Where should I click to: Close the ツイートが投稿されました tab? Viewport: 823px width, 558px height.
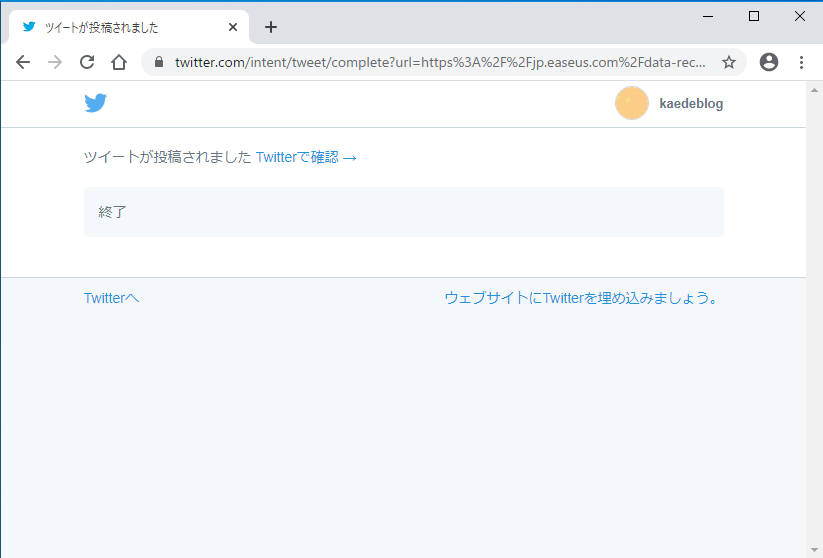[233, 27]
